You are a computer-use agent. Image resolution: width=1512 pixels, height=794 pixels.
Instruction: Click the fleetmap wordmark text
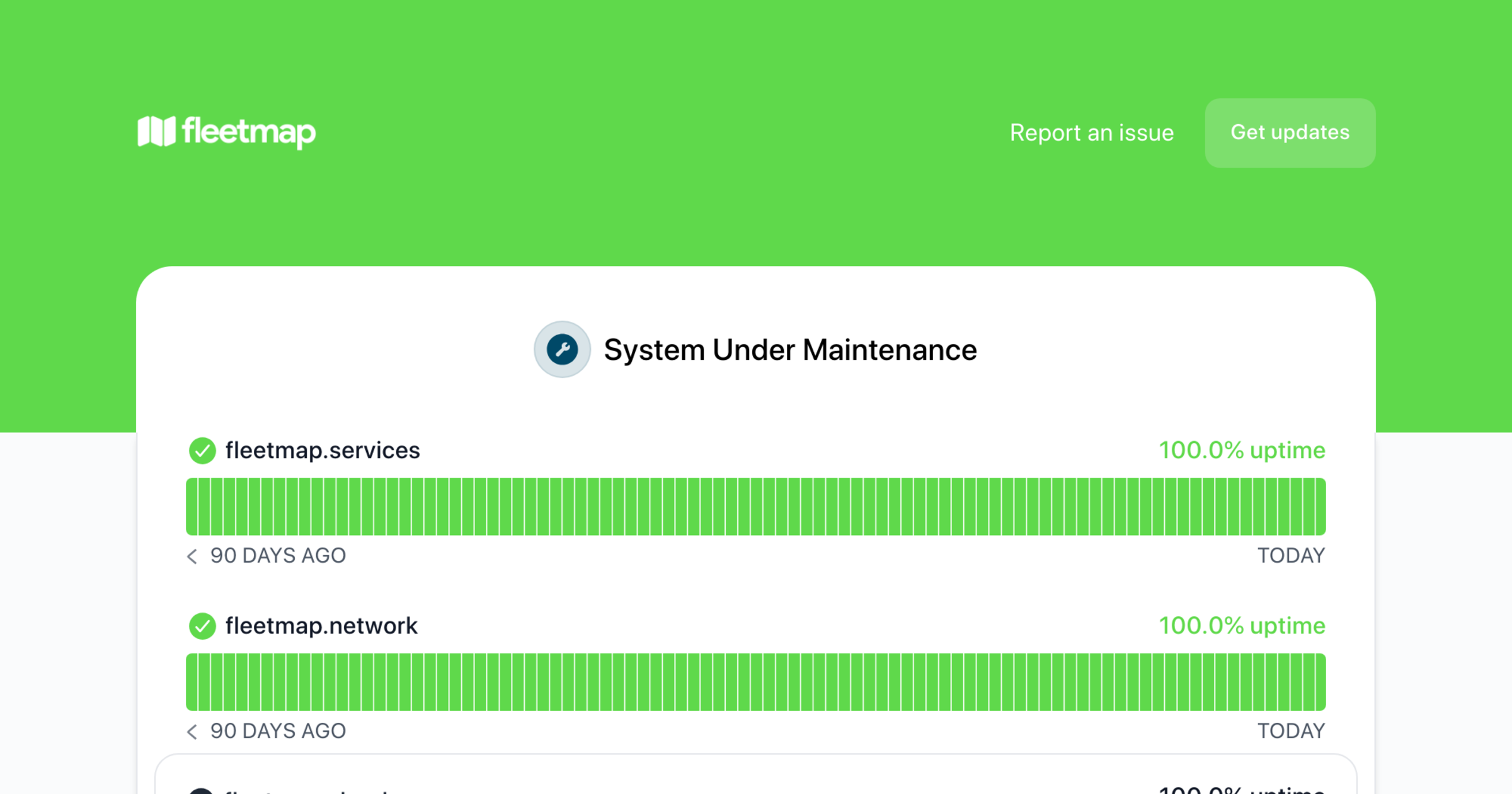[249, 132]
